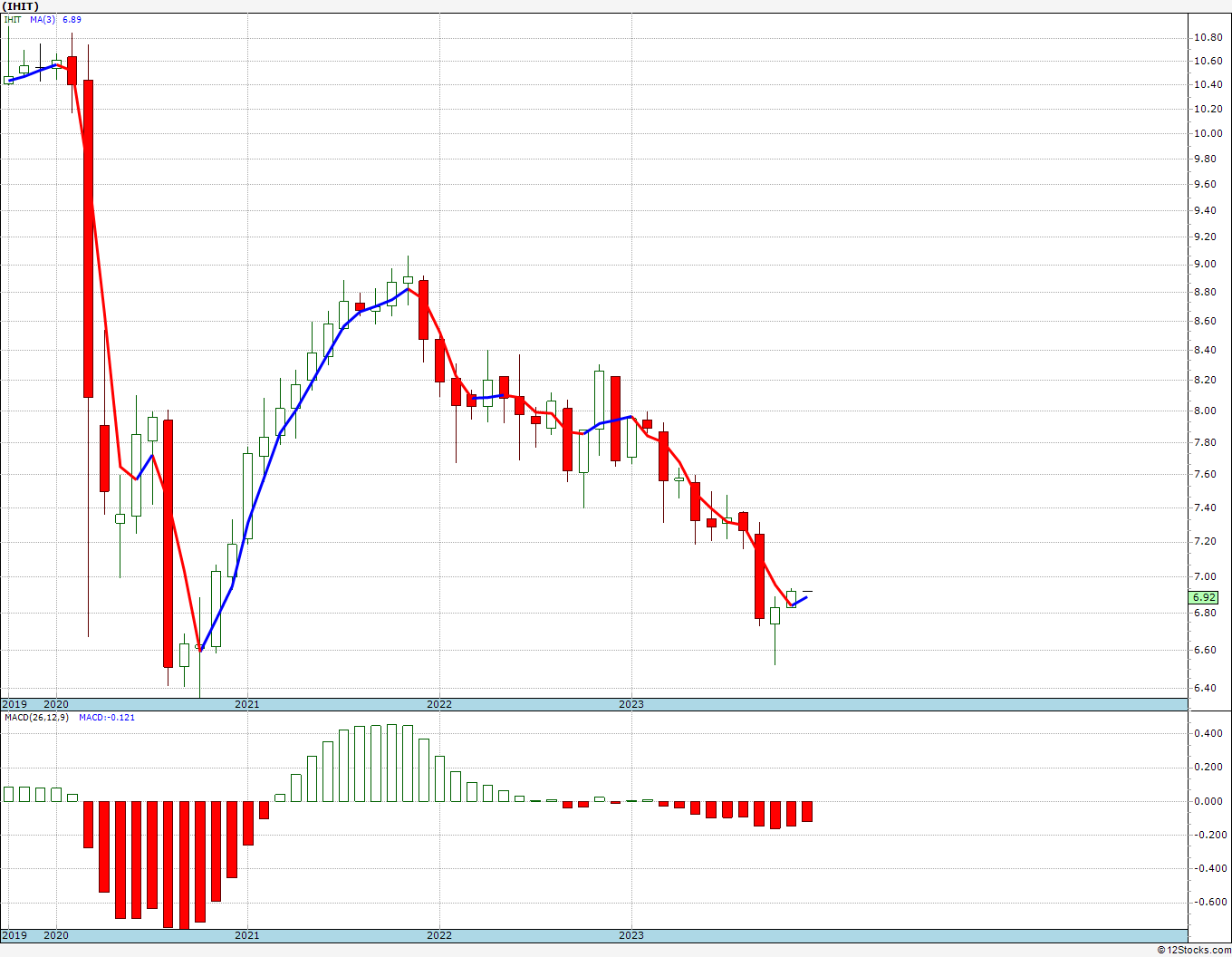Screen dimensions: 1232x957
Task: Click the 0.400 MACD axis label
Action: 1208,733
